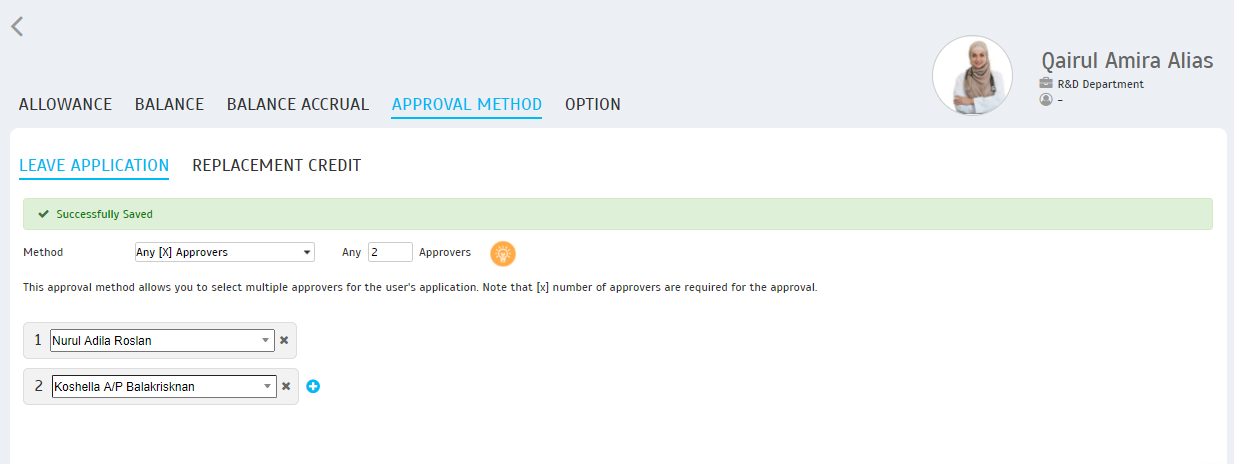The height and width of the screenshot is (464, 1234).
Task: Open the Balance tab
Action: click(x=169, y=104)
